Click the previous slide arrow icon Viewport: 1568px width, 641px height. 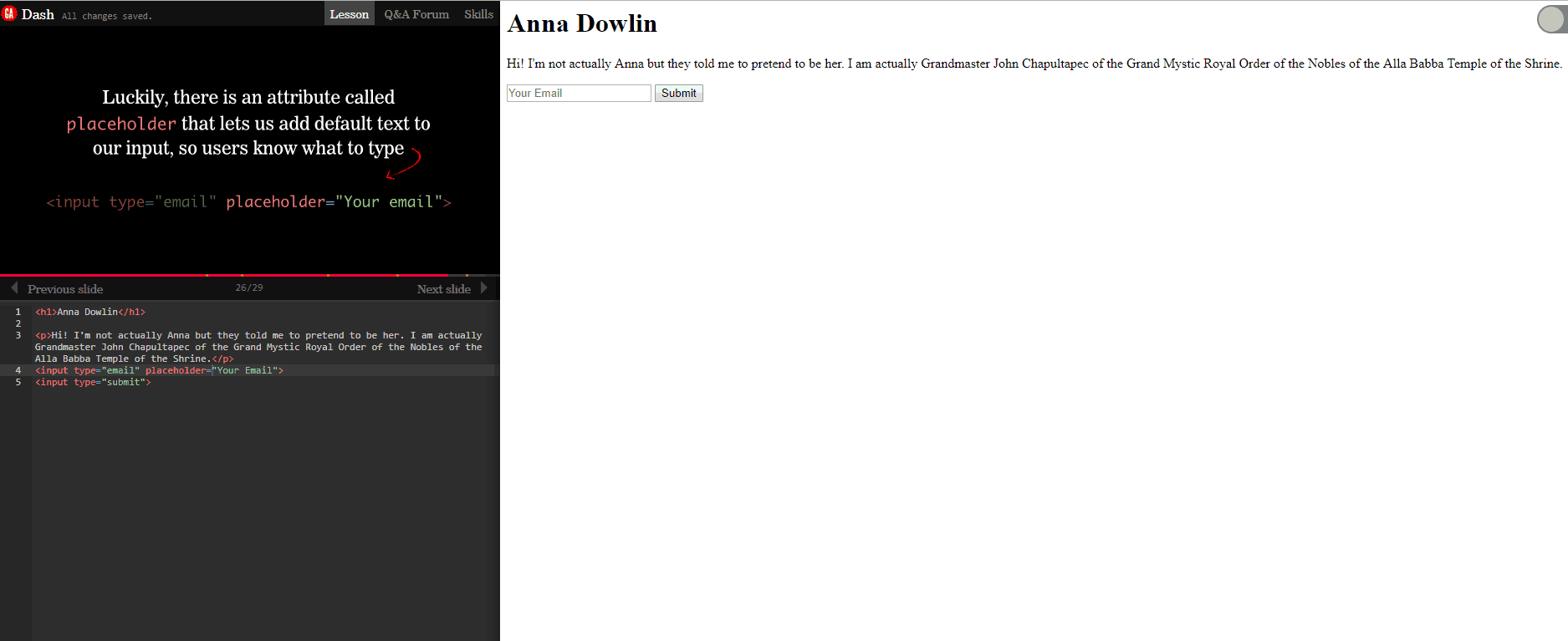point(14,288)
